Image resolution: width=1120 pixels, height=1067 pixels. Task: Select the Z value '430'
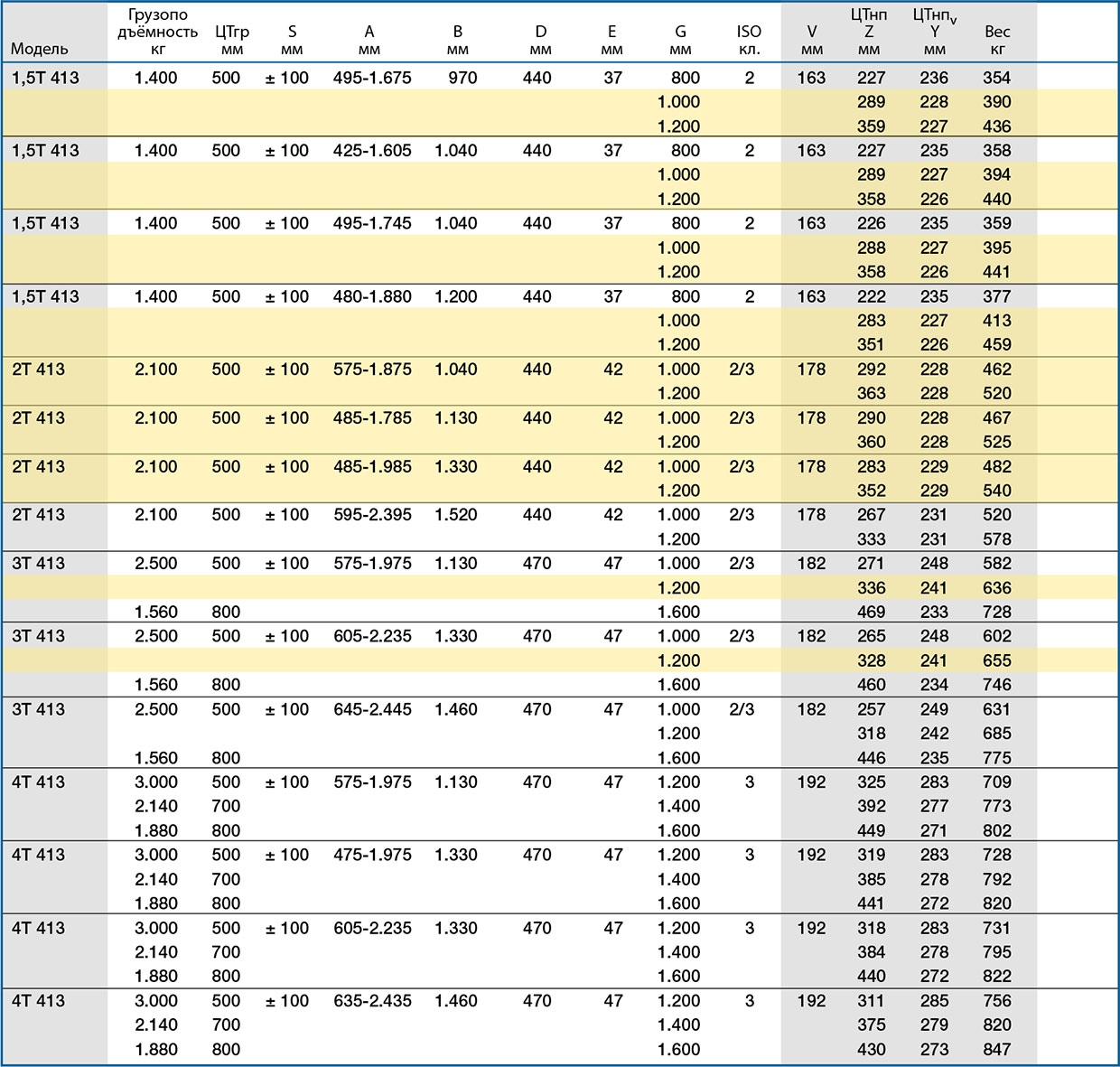872,1049
